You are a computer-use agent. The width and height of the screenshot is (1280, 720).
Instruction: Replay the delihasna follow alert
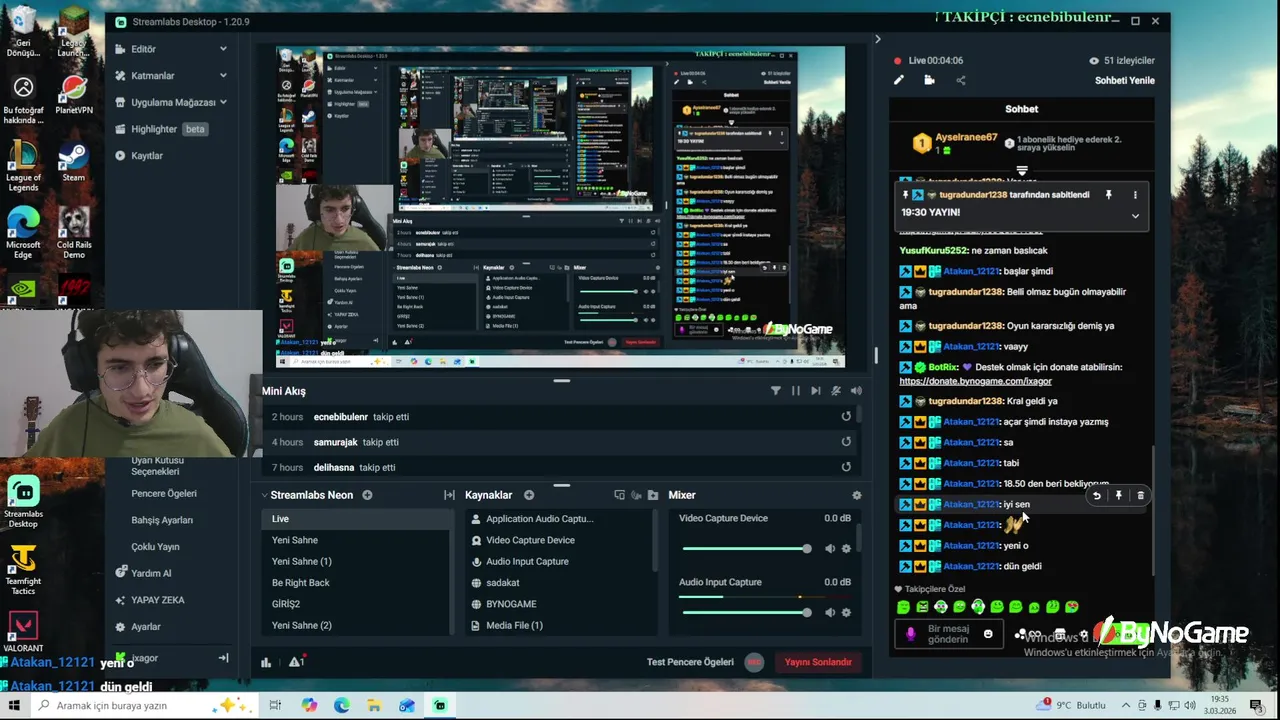click(x=846, y=467)
